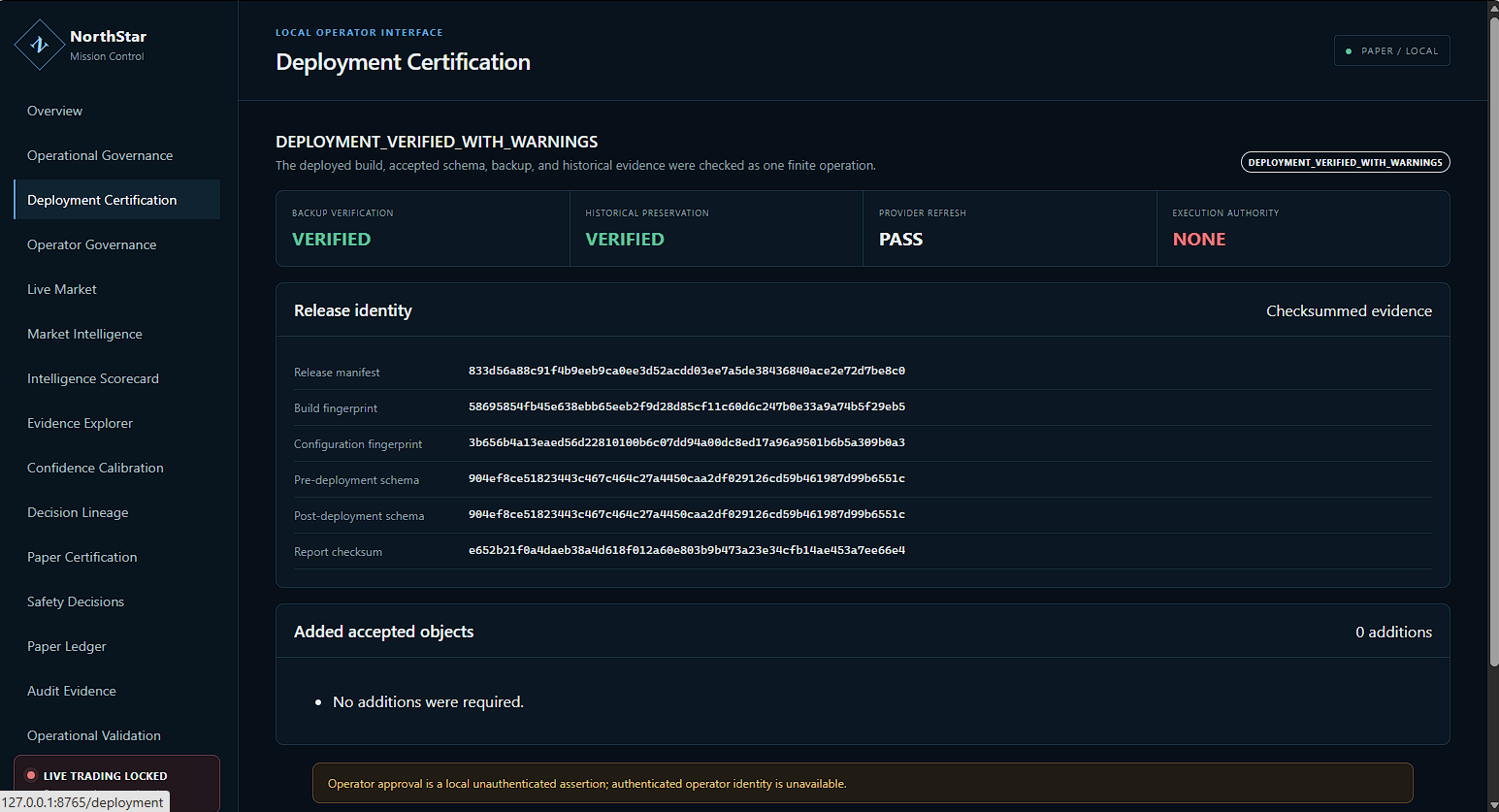The height and width of the screenshot is (812, 1499).
Task: Open the Overview page
Action: (116, 111)
